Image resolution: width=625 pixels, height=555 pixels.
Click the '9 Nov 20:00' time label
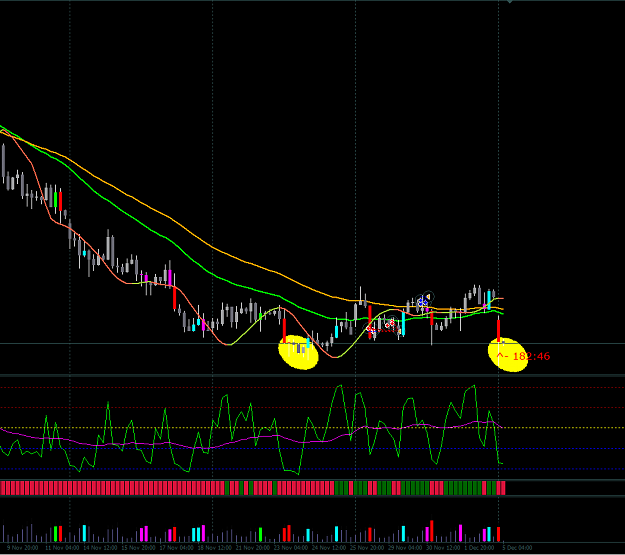[22, 548]
